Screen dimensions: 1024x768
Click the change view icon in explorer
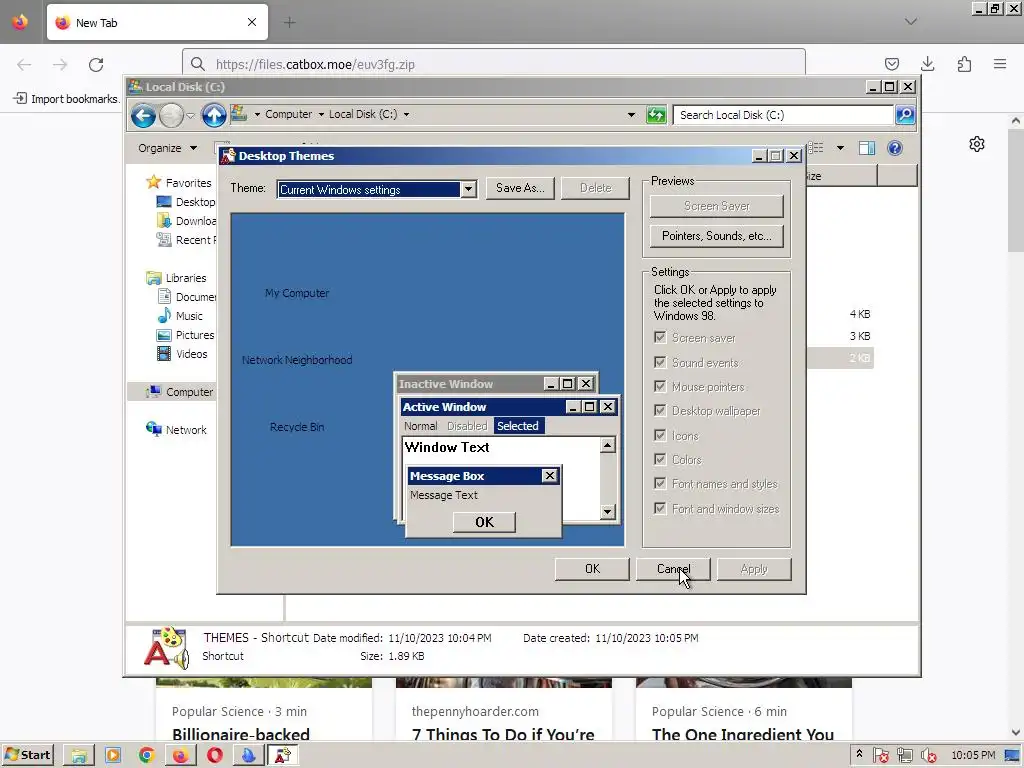(x=816, y=148)
